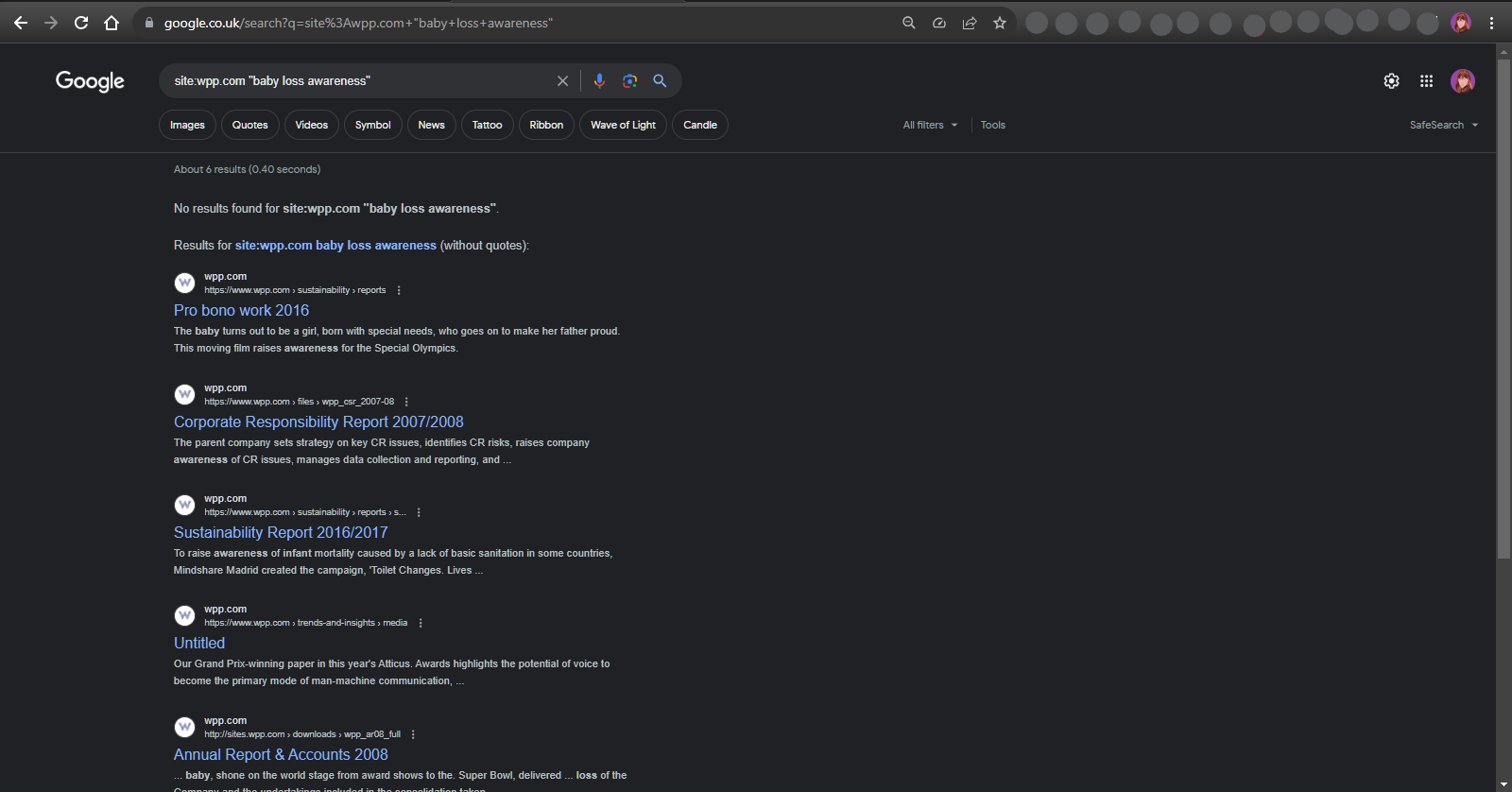Select the Symbol filter chip

[x=373, y=125]
